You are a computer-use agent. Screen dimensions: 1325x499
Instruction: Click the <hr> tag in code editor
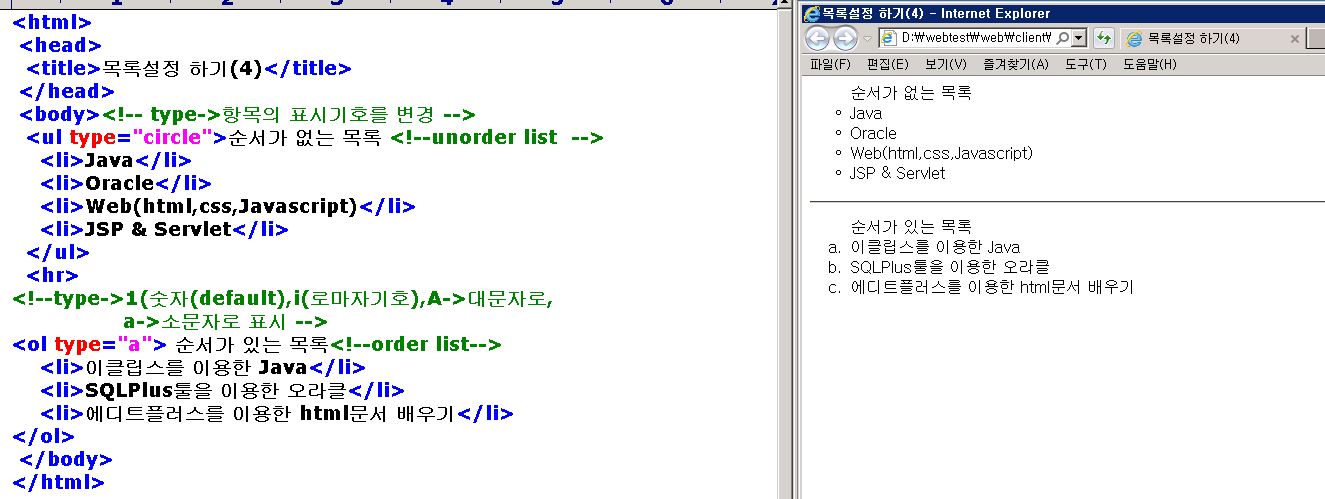53,276
